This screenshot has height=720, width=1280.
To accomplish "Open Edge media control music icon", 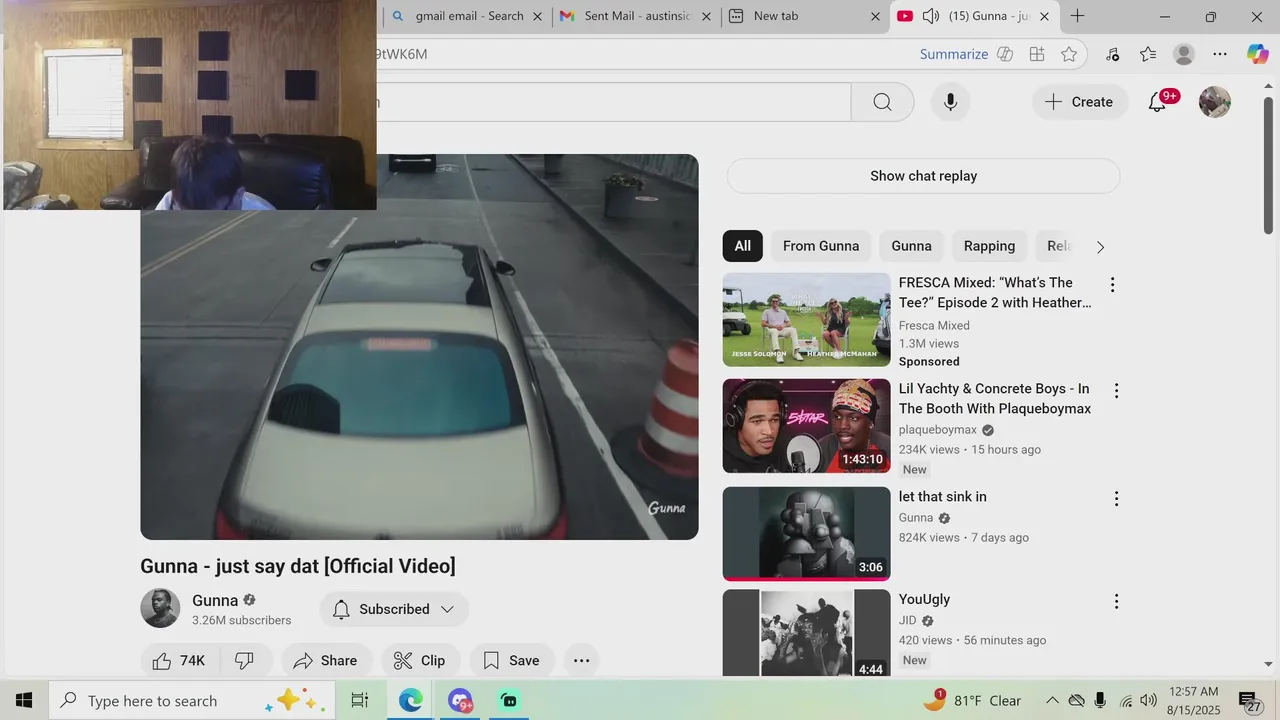I will click(x=1112, y=54).
